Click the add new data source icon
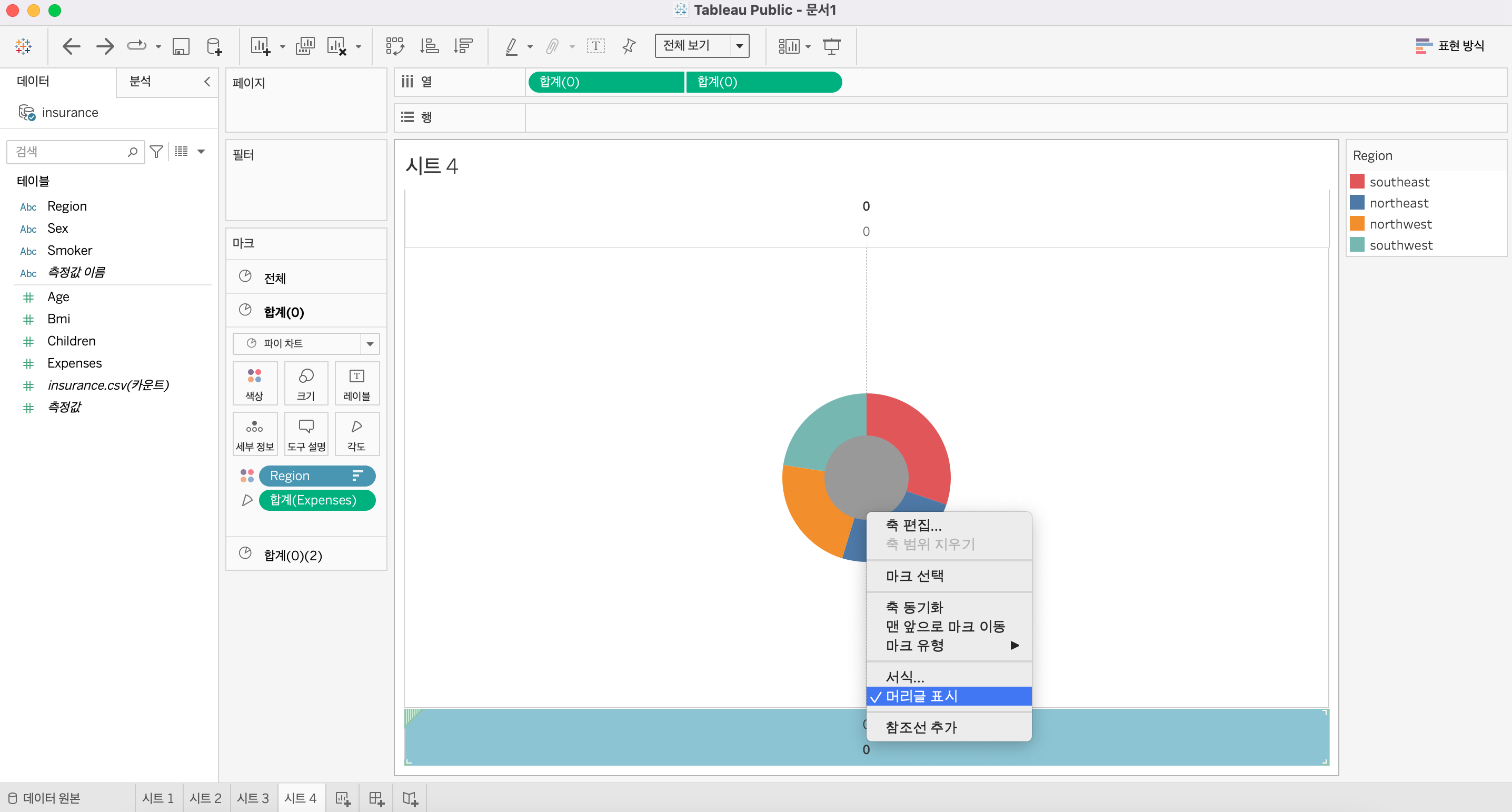The image size is (1512, 812). pyautogui.click(x=214, y=46)
